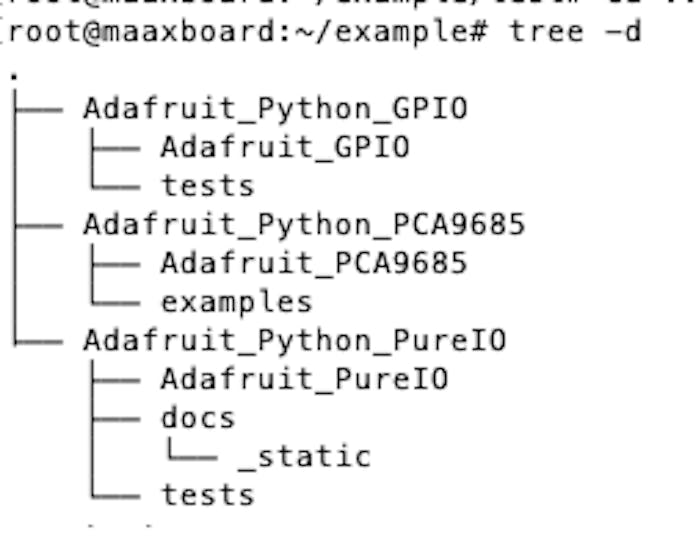
Task: Click tests folder under Adafruit_Python_GPIO
Action: point(207,186)
